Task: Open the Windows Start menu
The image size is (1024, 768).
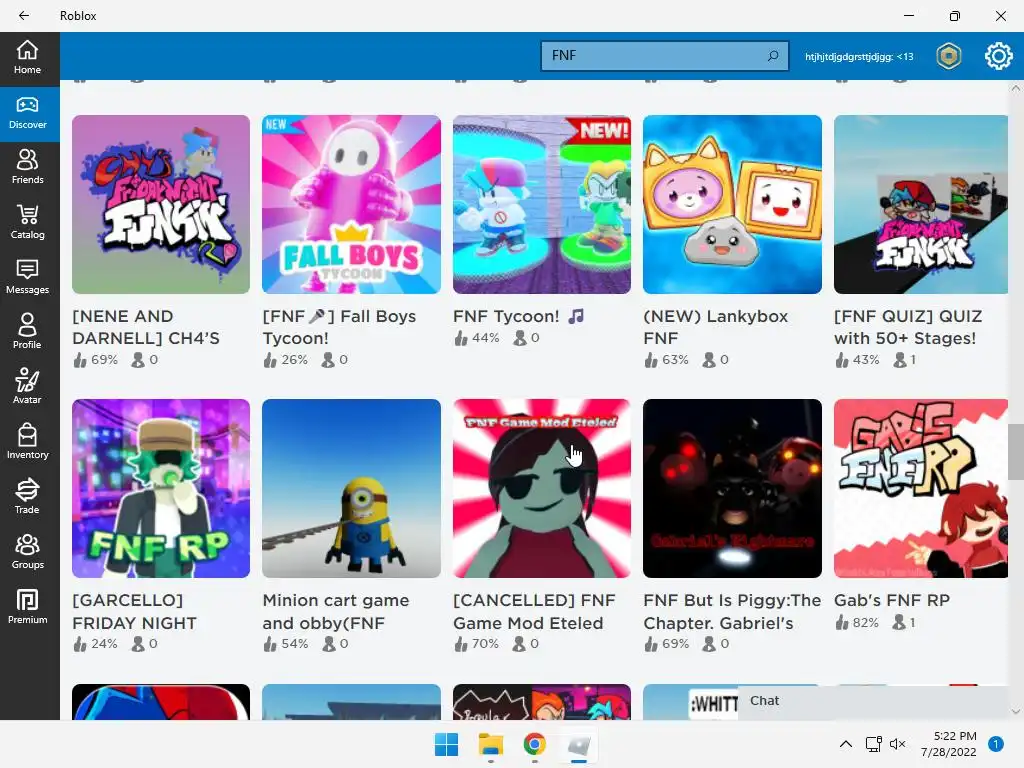Action: pyautogui.click(x=447, y=744)
